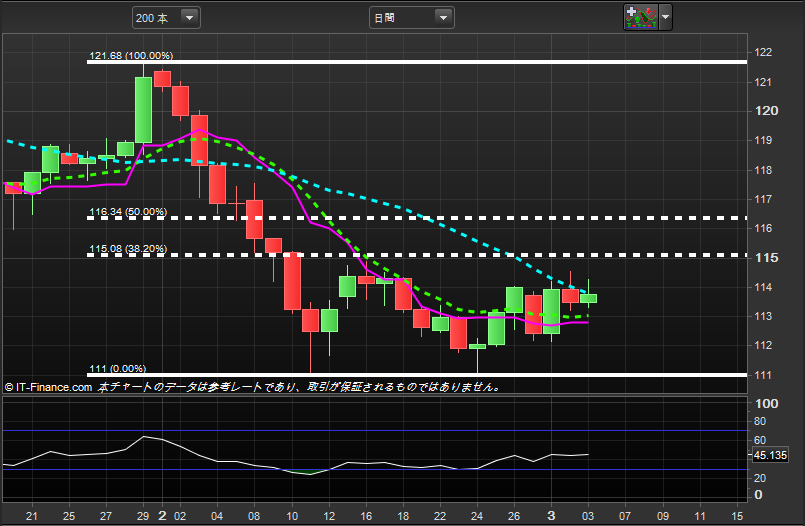Open the 200本 bar count dropdown
This screenshot has width=805, height=526.
pyautogui.click(x=166, y=18)
